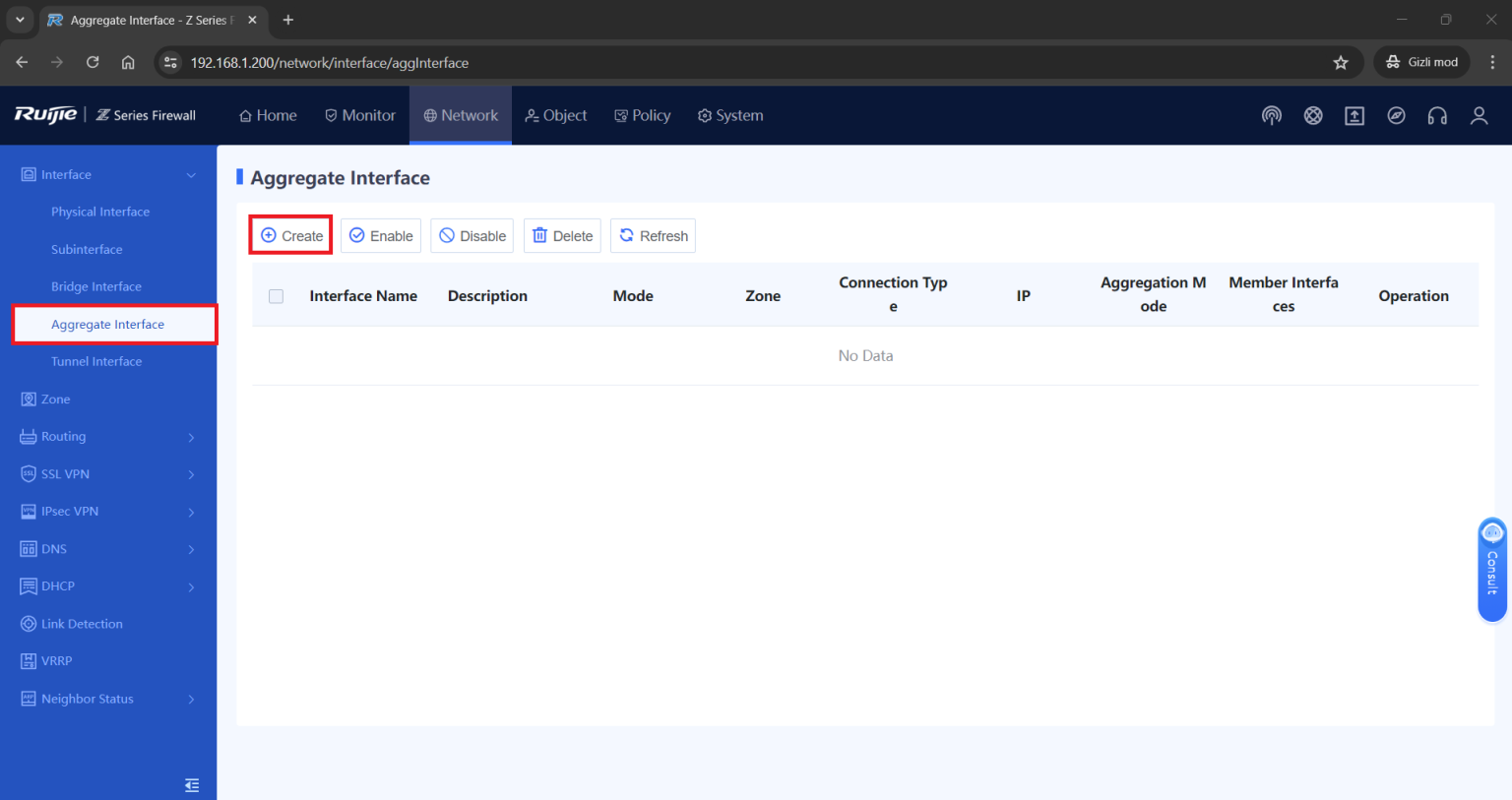This screenshot has width=1512, height=800.
Task: Open the Monitor top menu
Action: point(360,116)
